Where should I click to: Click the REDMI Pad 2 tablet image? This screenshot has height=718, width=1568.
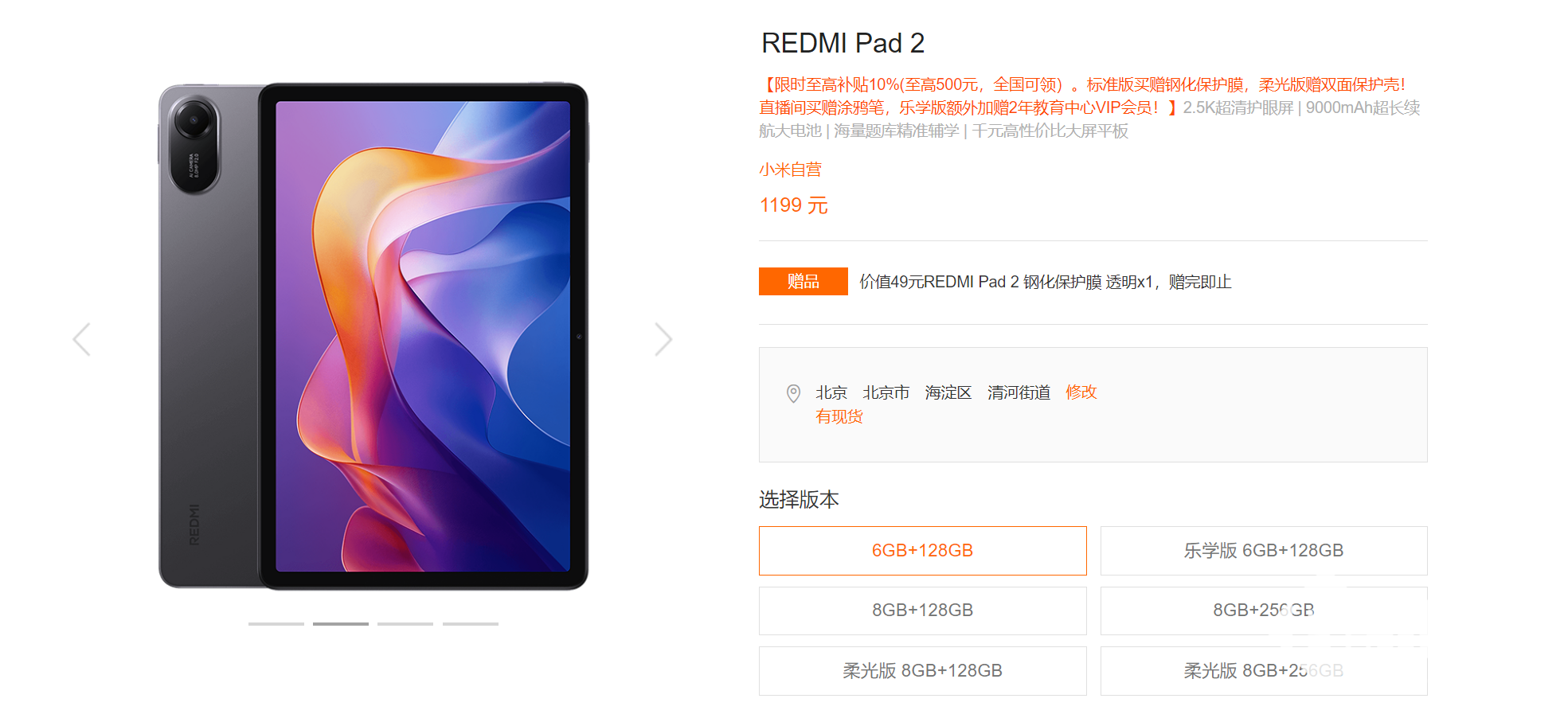[373, 336]
